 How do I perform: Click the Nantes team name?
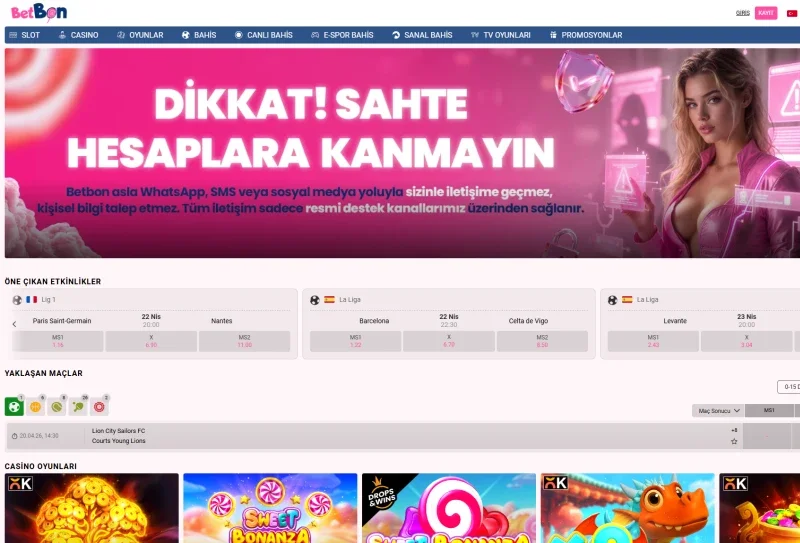coord(221,321)
